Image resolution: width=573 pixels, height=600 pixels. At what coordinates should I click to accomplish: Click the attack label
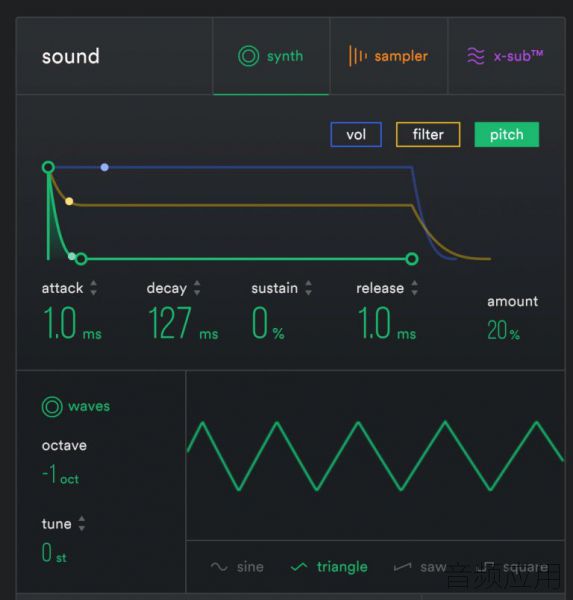point(62,288)
